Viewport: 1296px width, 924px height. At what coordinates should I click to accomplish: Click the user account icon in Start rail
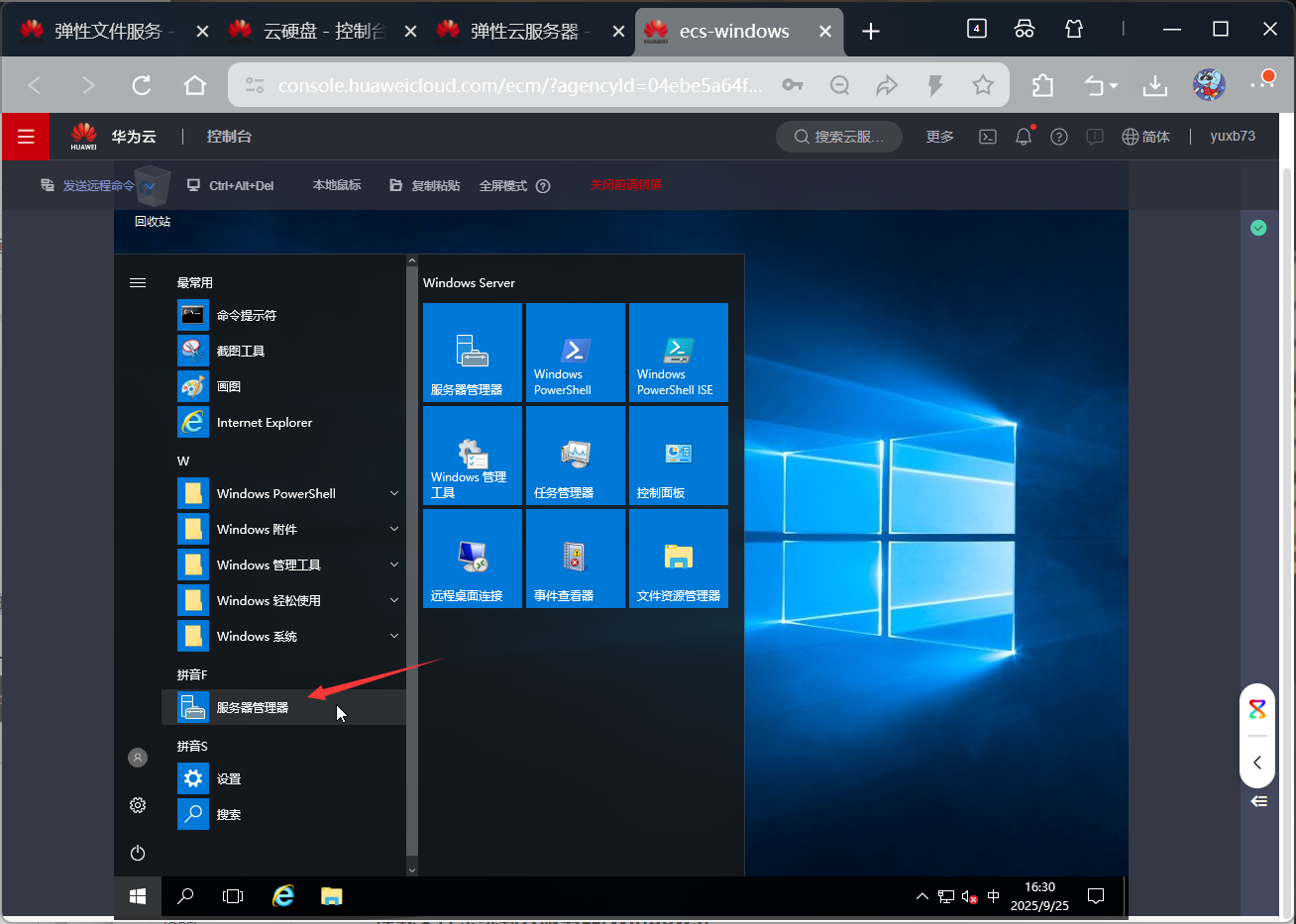click(x=138, y=758)
